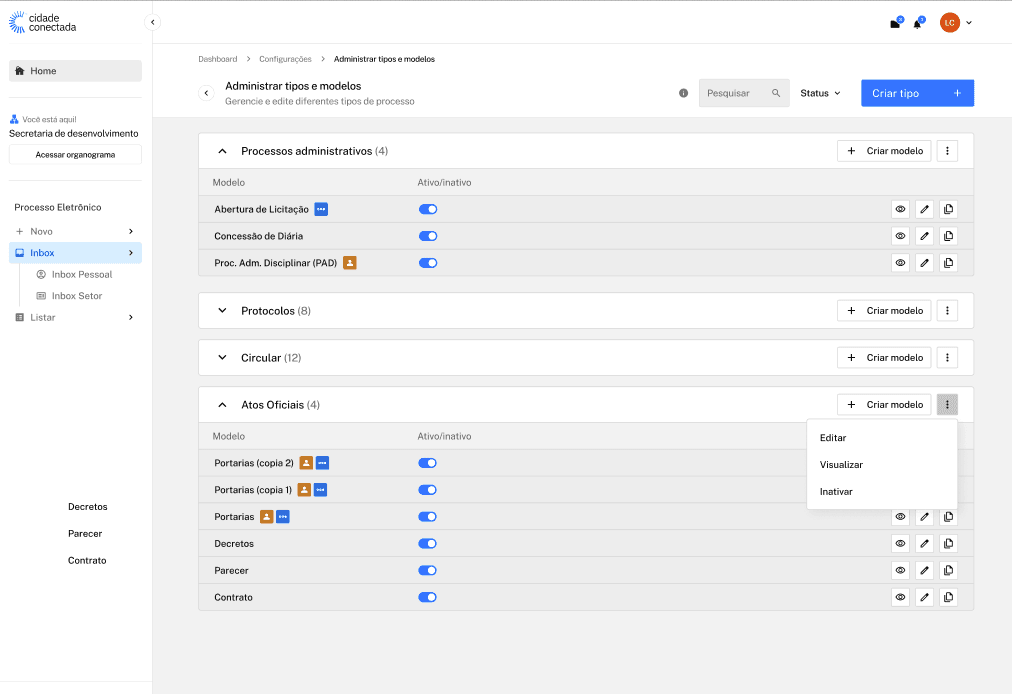
Task: Open the Status filter dropdown
Action: (x=820, y=93)
